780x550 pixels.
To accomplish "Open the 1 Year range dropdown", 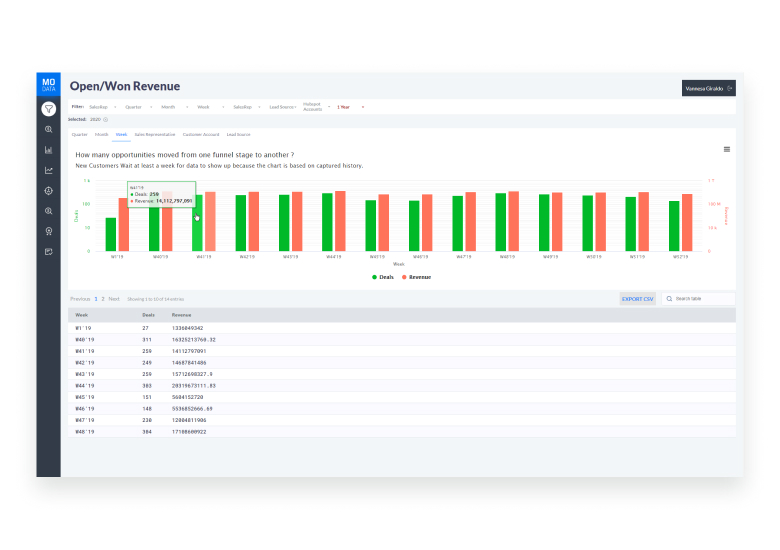I will click(350, 107).
